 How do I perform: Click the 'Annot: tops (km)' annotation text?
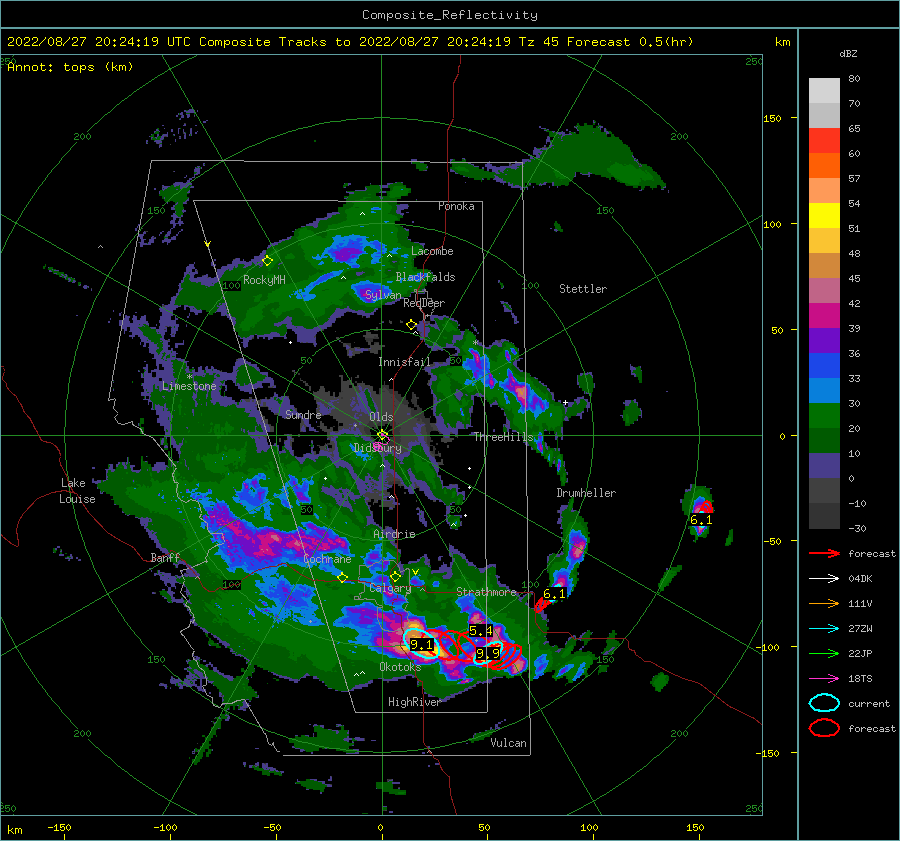coord(70,67)
